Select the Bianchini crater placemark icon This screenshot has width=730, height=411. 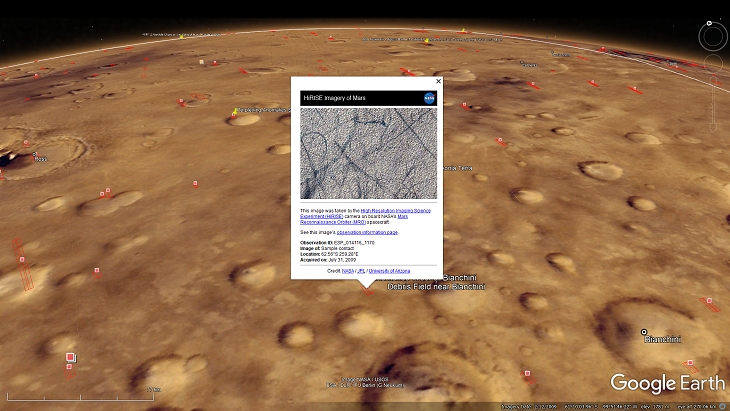[644, 332]
